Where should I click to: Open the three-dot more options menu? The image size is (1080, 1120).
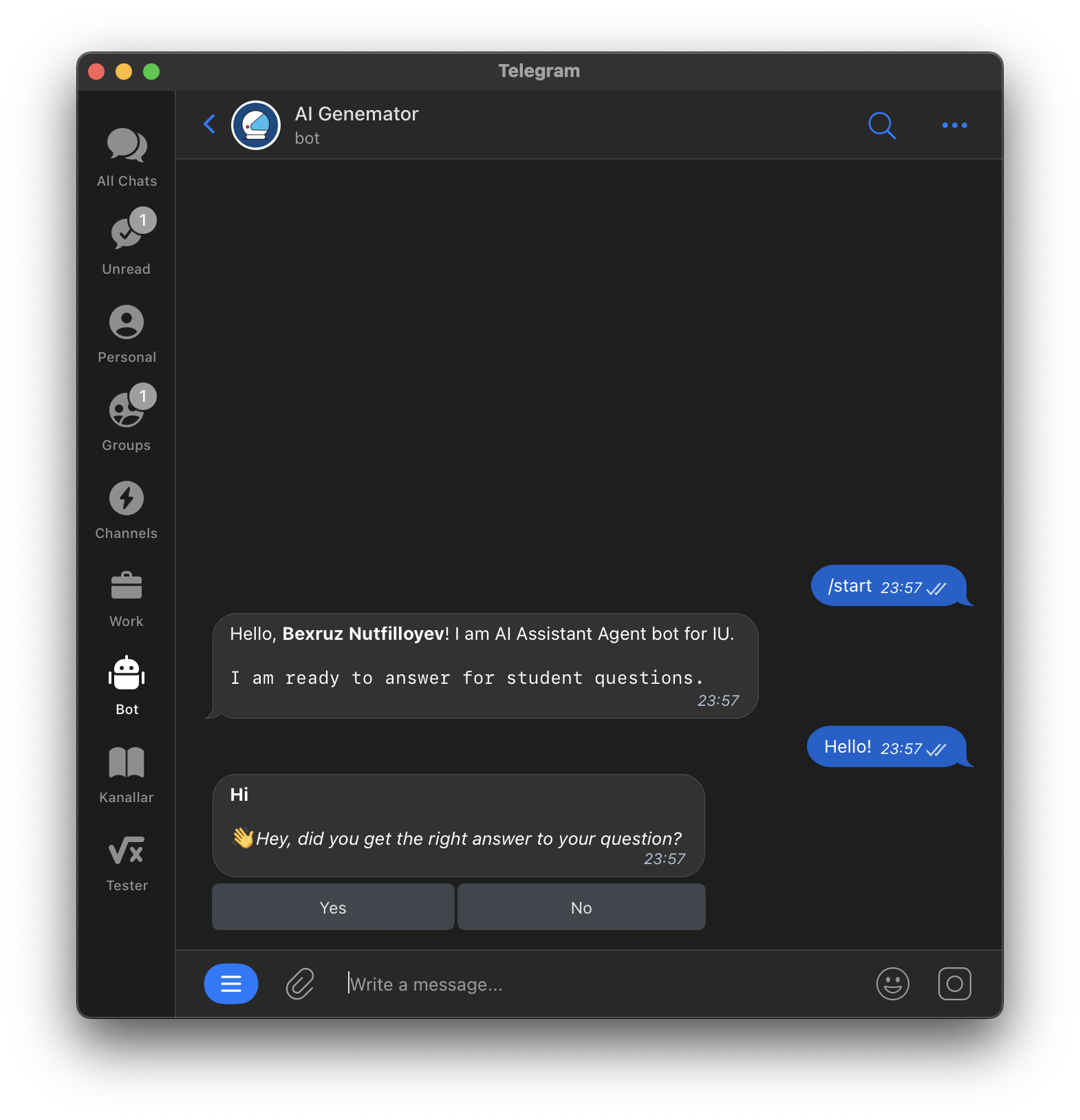tap(955, 125)
